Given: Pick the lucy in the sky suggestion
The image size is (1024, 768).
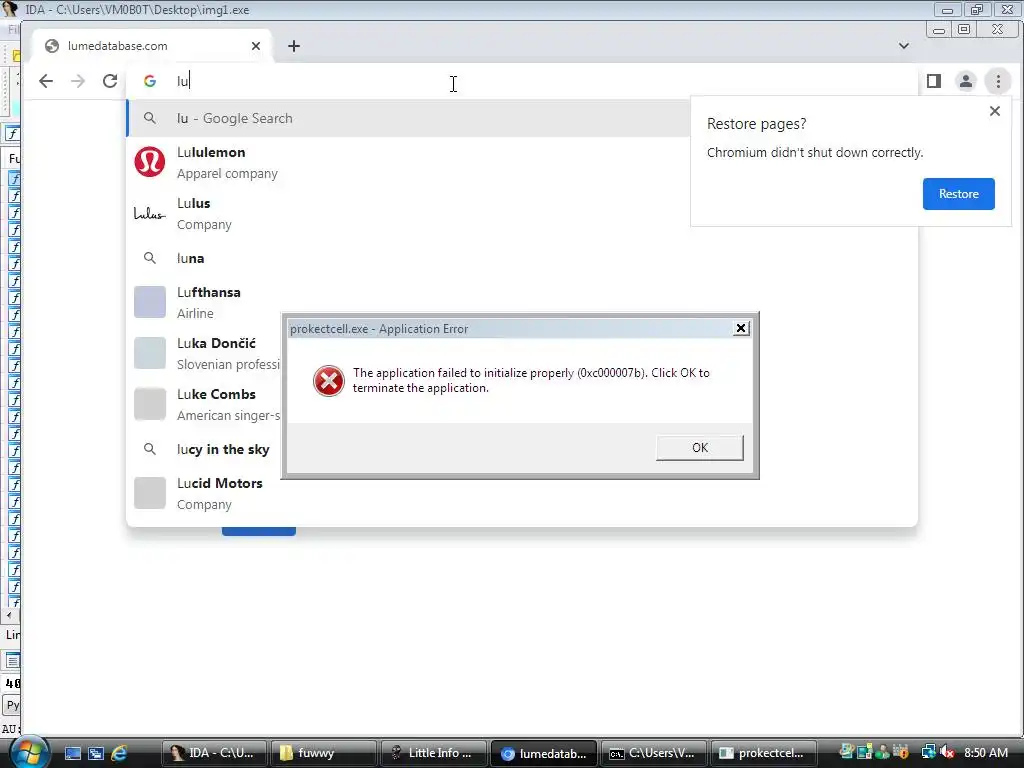Looking at the screenshot, I should tap(205, 449).
